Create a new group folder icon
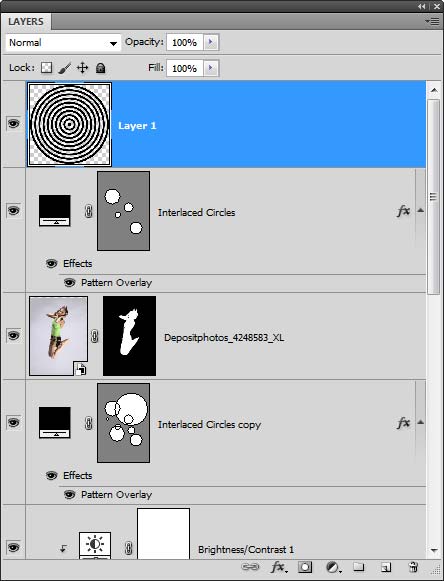The width and height of the screenshot is (444, 581). (358, 567)
